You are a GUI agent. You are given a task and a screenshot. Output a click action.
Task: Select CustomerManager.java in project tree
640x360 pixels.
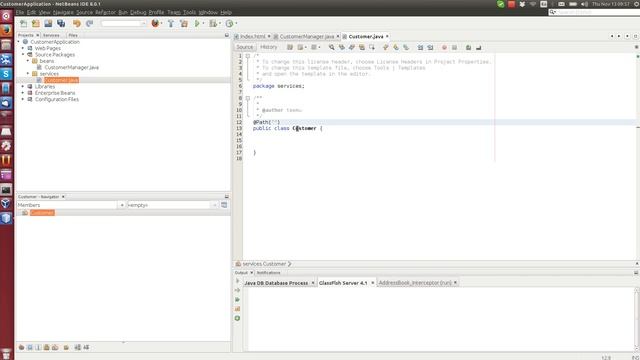[x=71, y=67]
